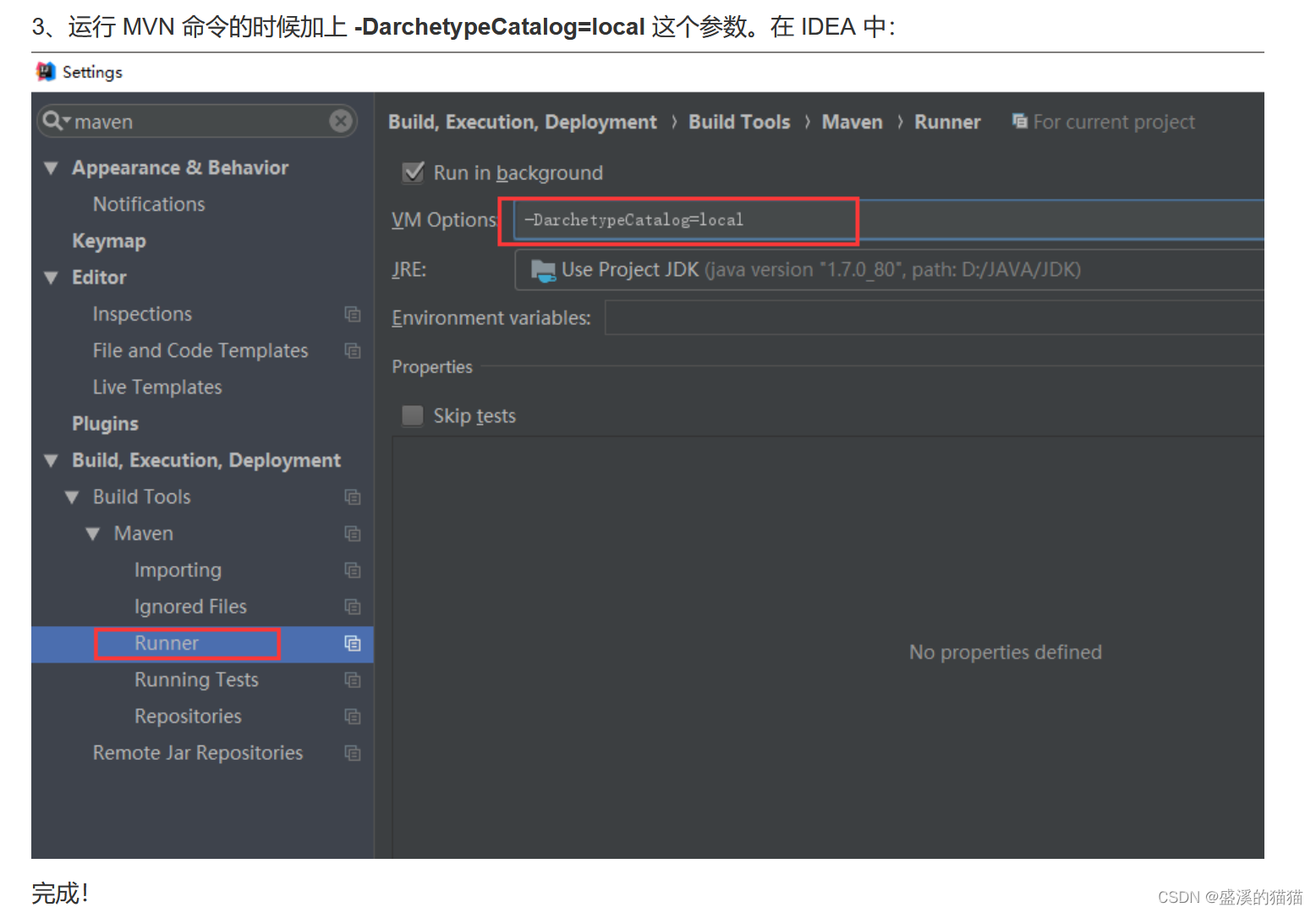Open the Plugins settings page

(x=105, y=424)
